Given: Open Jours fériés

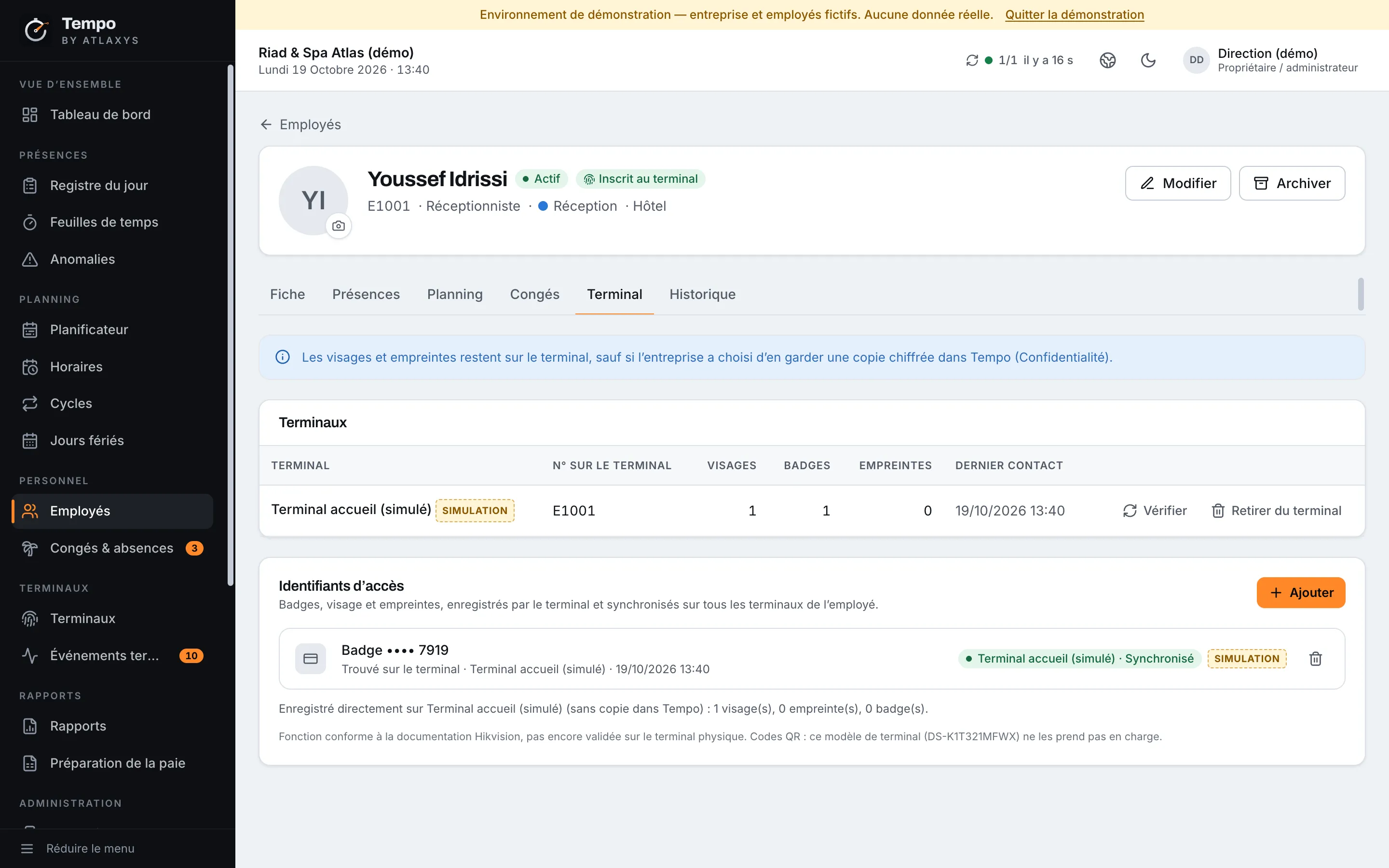Looking at the screenshot, I should pyautogui.click(x=112, y=440).
